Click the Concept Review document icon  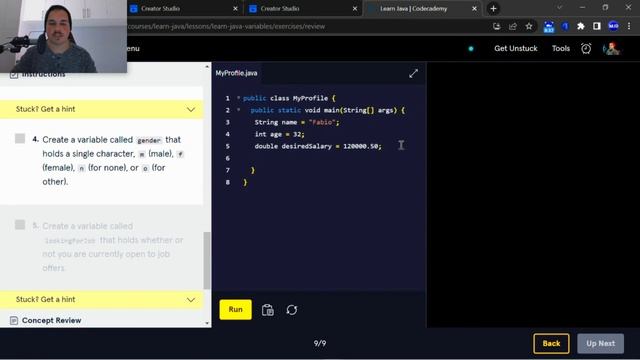click(14, 320)
